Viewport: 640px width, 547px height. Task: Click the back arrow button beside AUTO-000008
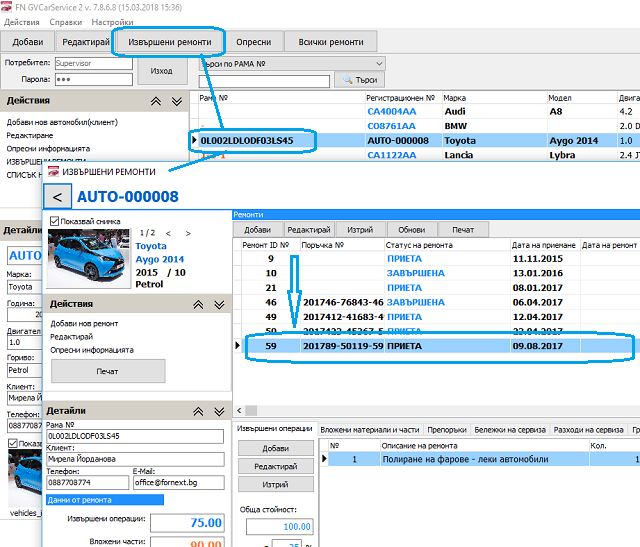coord(58,197)
